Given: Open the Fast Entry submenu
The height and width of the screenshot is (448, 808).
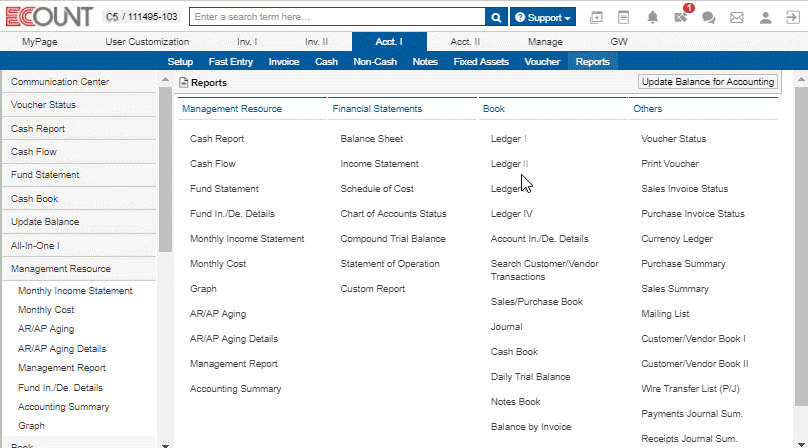Looking at the screenshot, I should pos(230,62).
